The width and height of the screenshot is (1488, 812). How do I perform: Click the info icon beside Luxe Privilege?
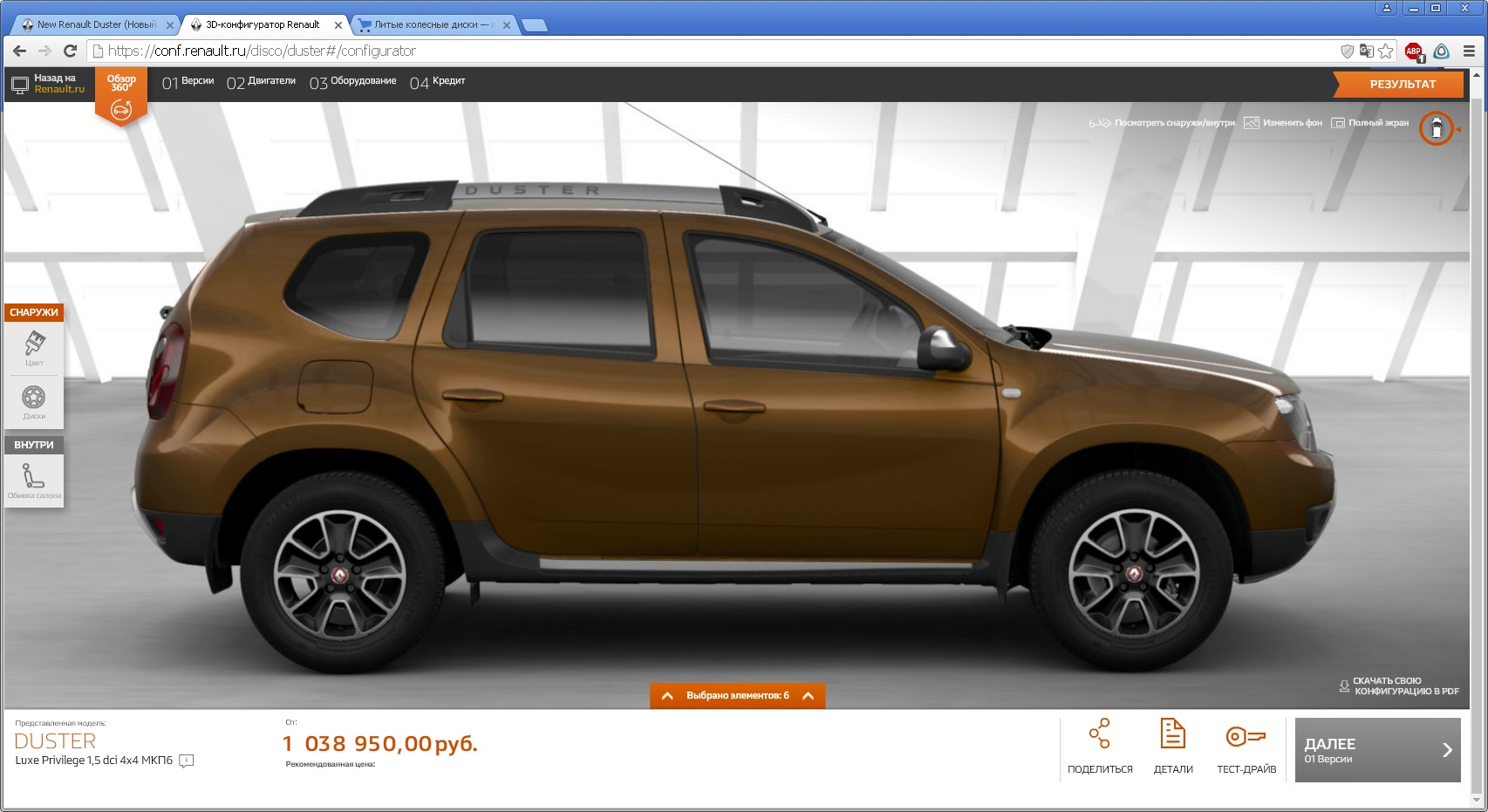(x=186, y=761)
